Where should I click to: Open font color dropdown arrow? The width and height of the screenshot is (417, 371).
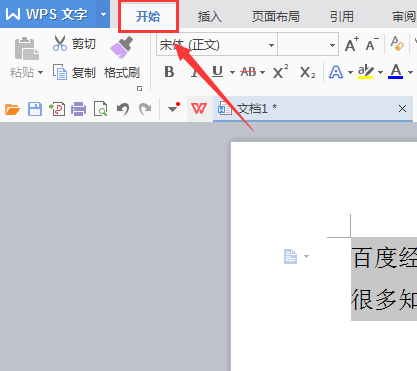click(410, 72)
